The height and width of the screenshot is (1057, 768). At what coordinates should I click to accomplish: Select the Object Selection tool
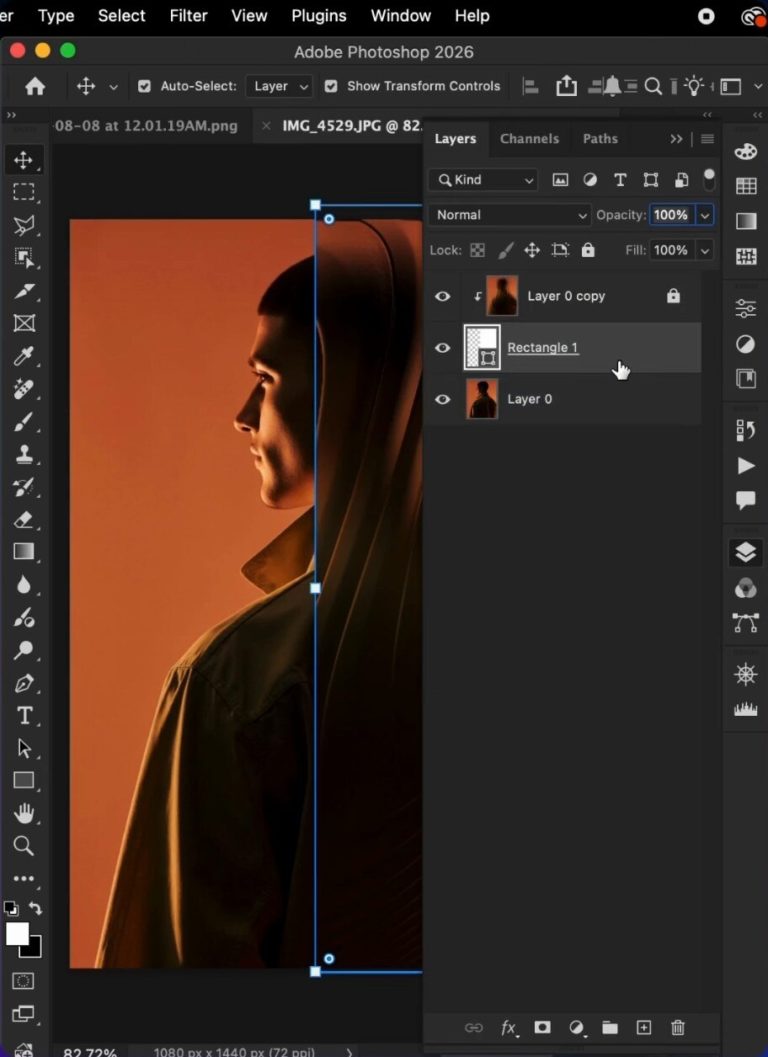pos(24,257)
